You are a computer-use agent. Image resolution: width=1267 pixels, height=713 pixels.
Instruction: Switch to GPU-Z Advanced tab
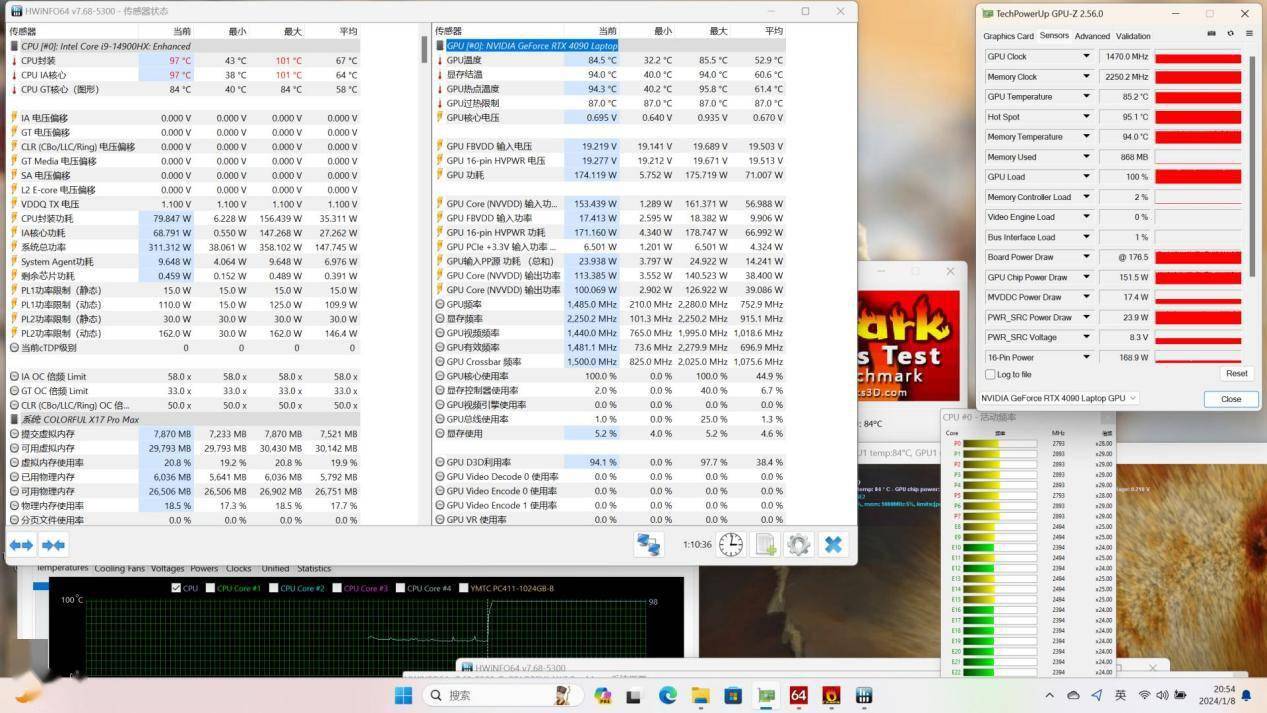coord(1092,36)
